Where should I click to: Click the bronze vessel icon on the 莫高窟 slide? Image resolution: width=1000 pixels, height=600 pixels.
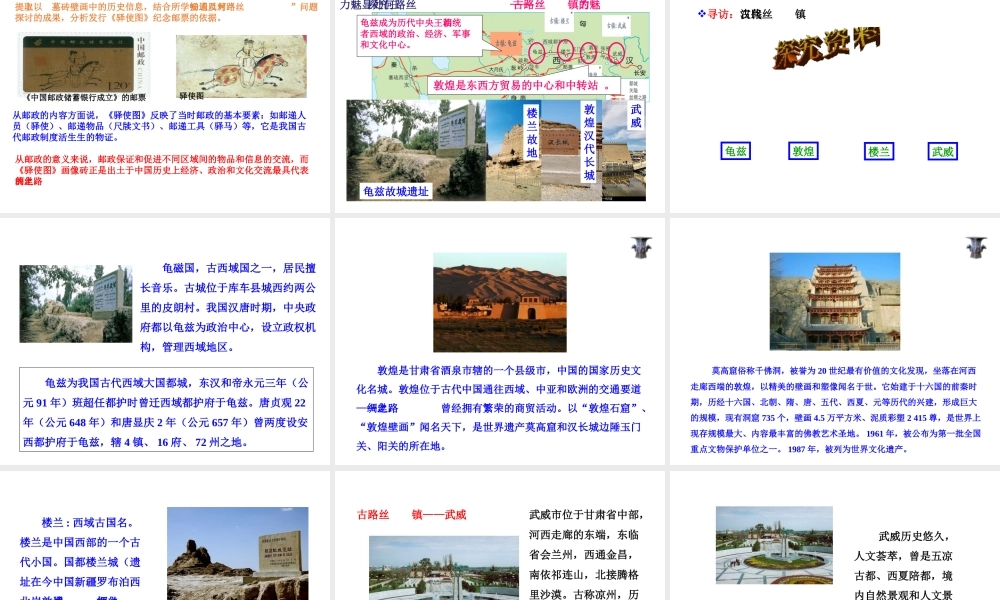pos(976,247)
